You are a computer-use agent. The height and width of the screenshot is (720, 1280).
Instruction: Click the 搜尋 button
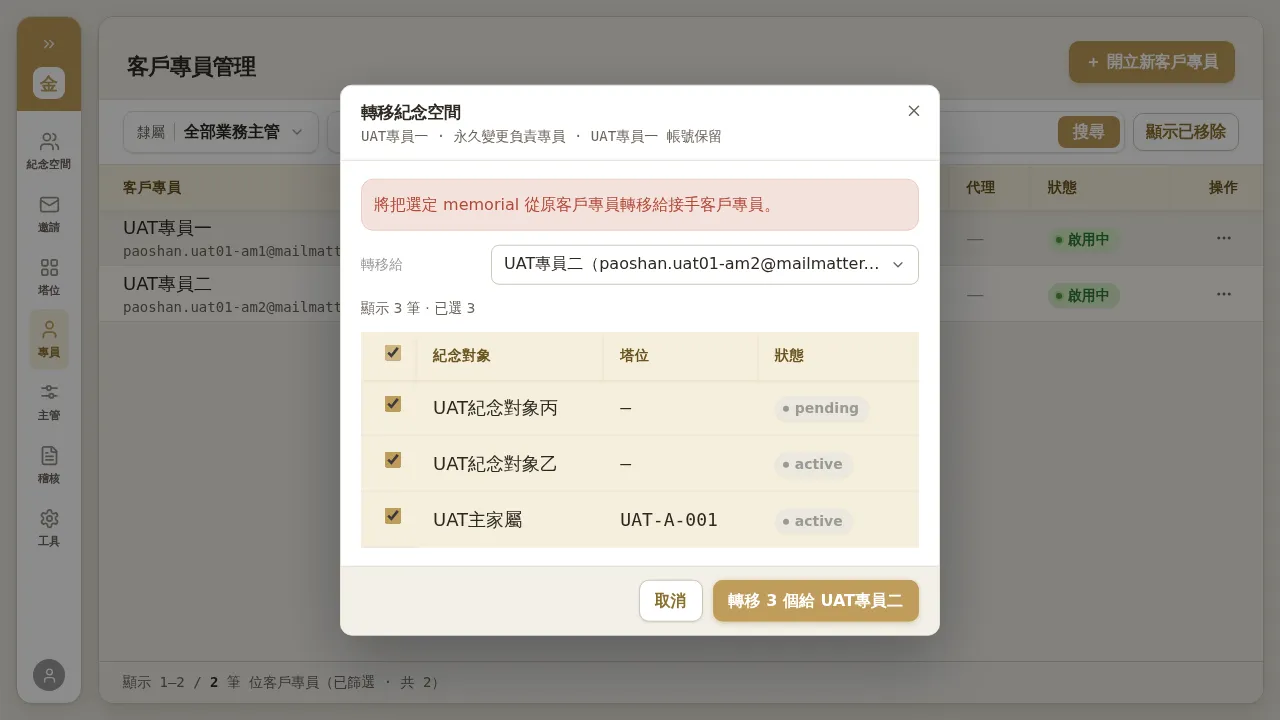(x=1089, y=132)
